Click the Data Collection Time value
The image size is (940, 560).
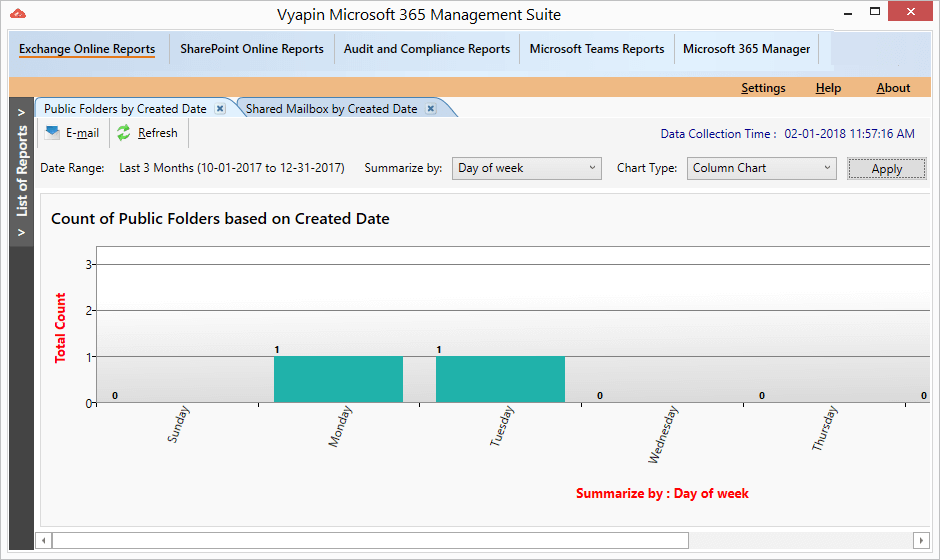(849, 134)
